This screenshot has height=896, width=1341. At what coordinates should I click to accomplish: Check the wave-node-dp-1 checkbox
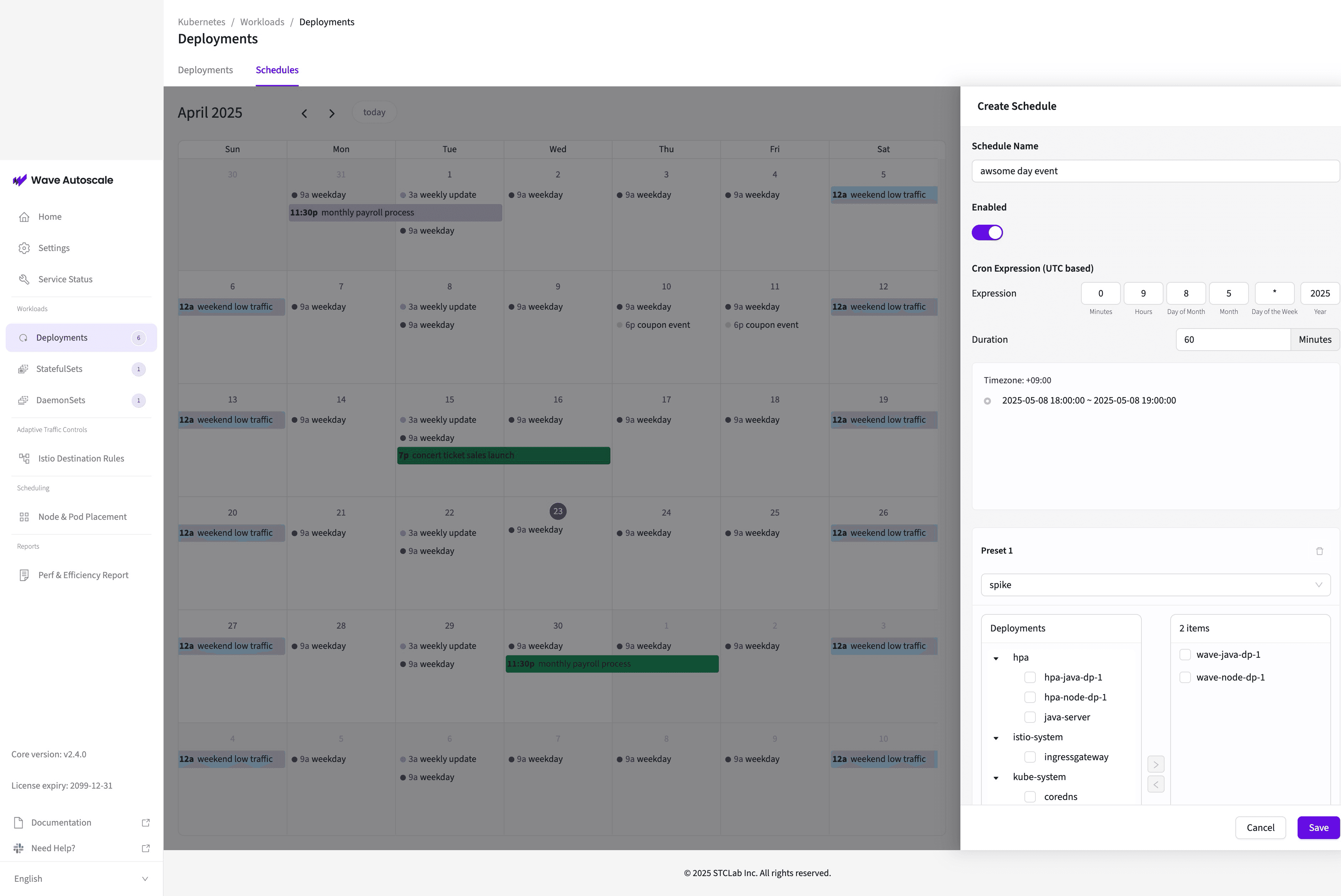[1185, 677]
